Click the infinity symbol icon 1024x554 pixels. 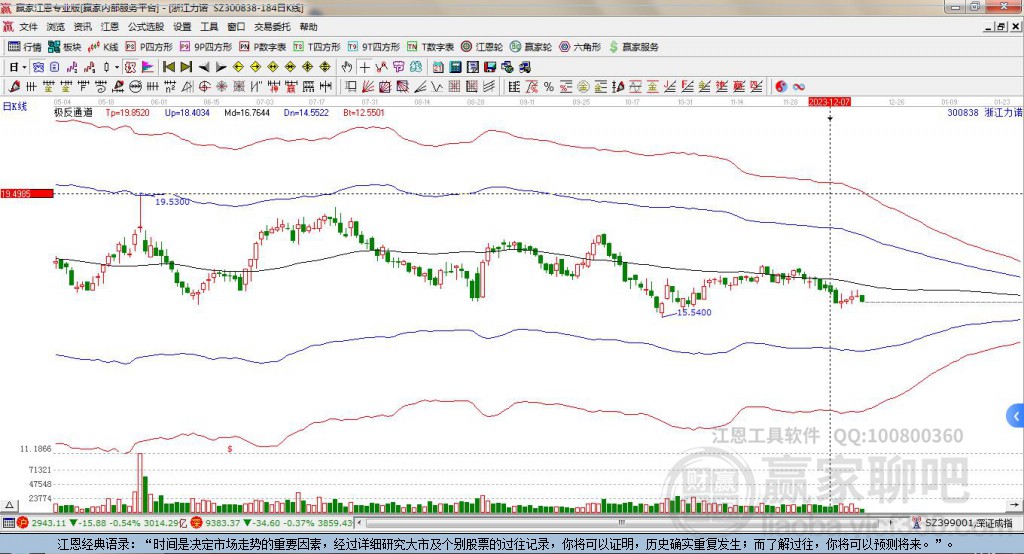(x=799, y=87)
